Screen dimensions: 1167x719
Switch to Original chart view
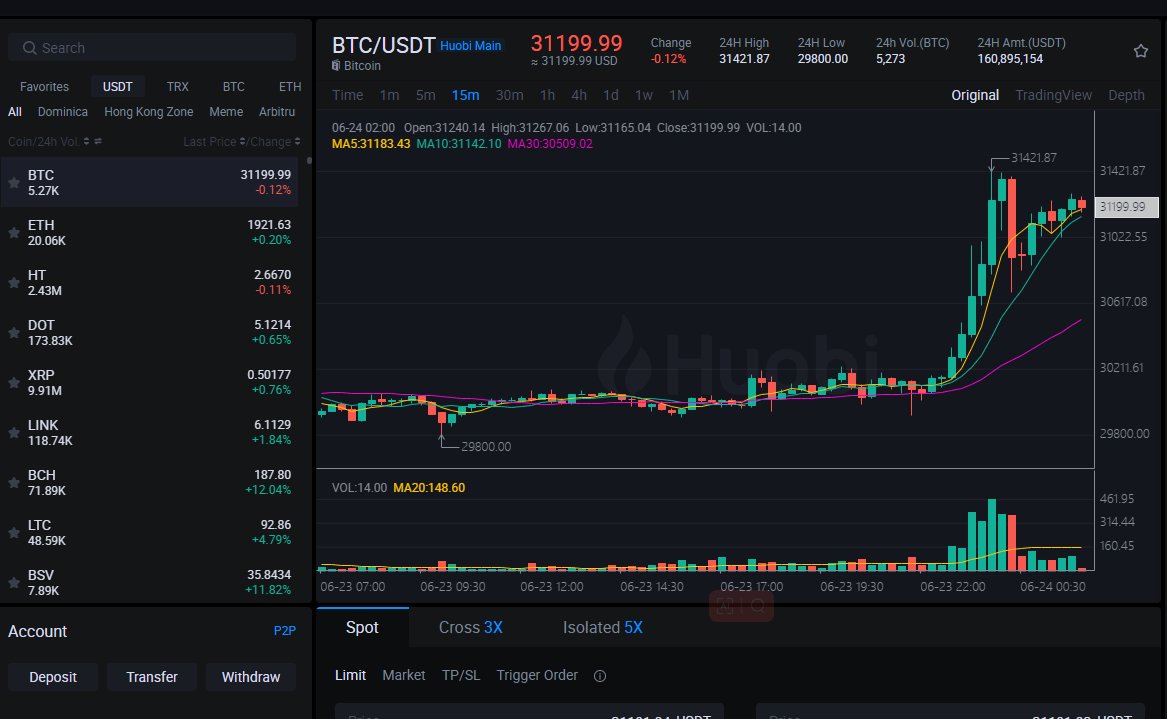tap(975, 95)
